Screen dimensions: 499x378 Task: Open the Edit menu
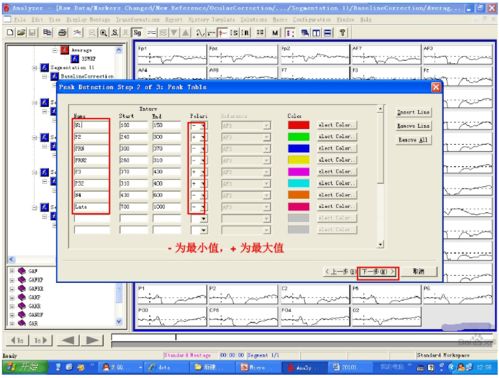coord(37,20)
